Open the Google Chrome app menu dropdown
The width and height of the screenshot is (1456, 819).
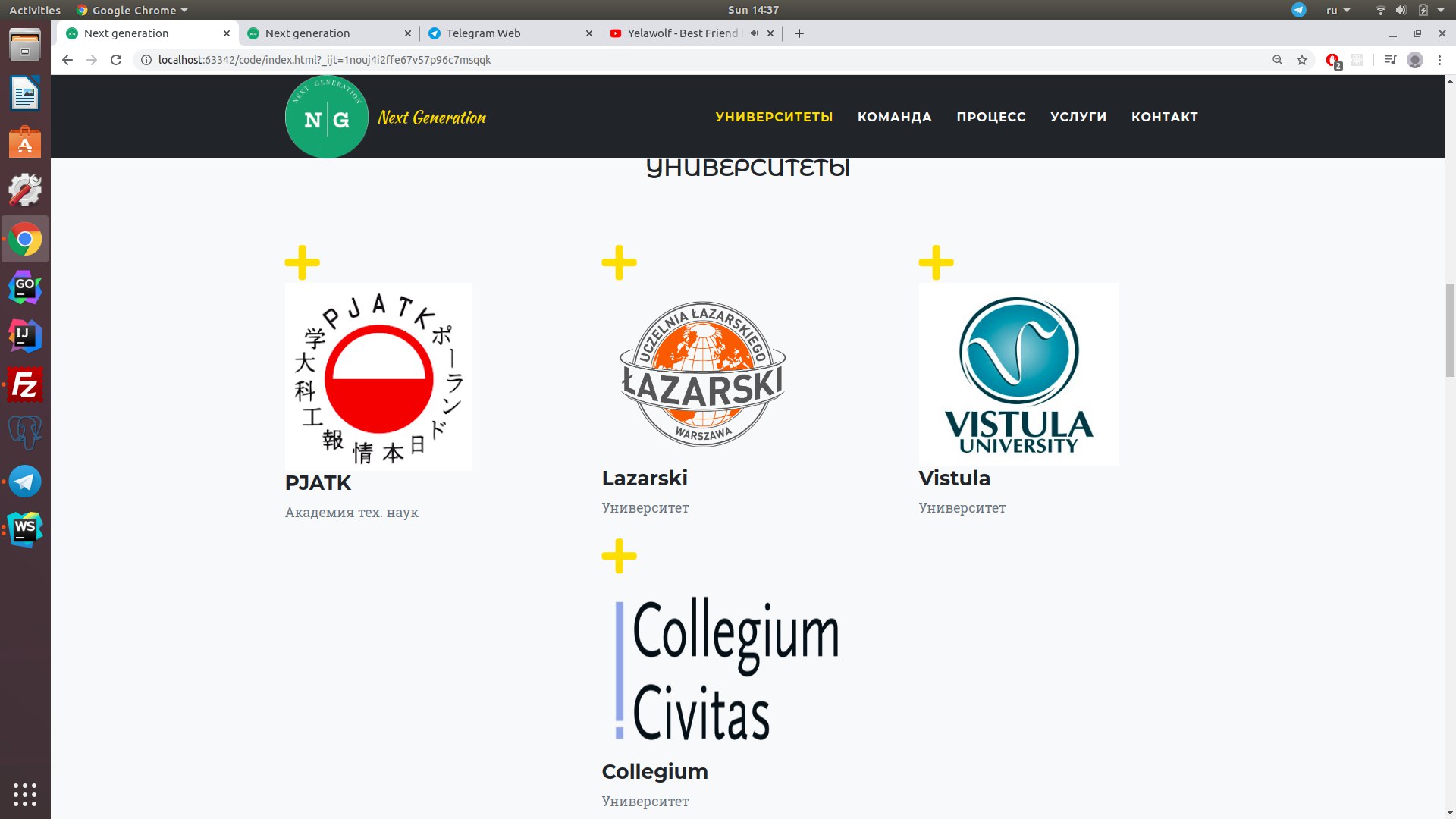132,10
